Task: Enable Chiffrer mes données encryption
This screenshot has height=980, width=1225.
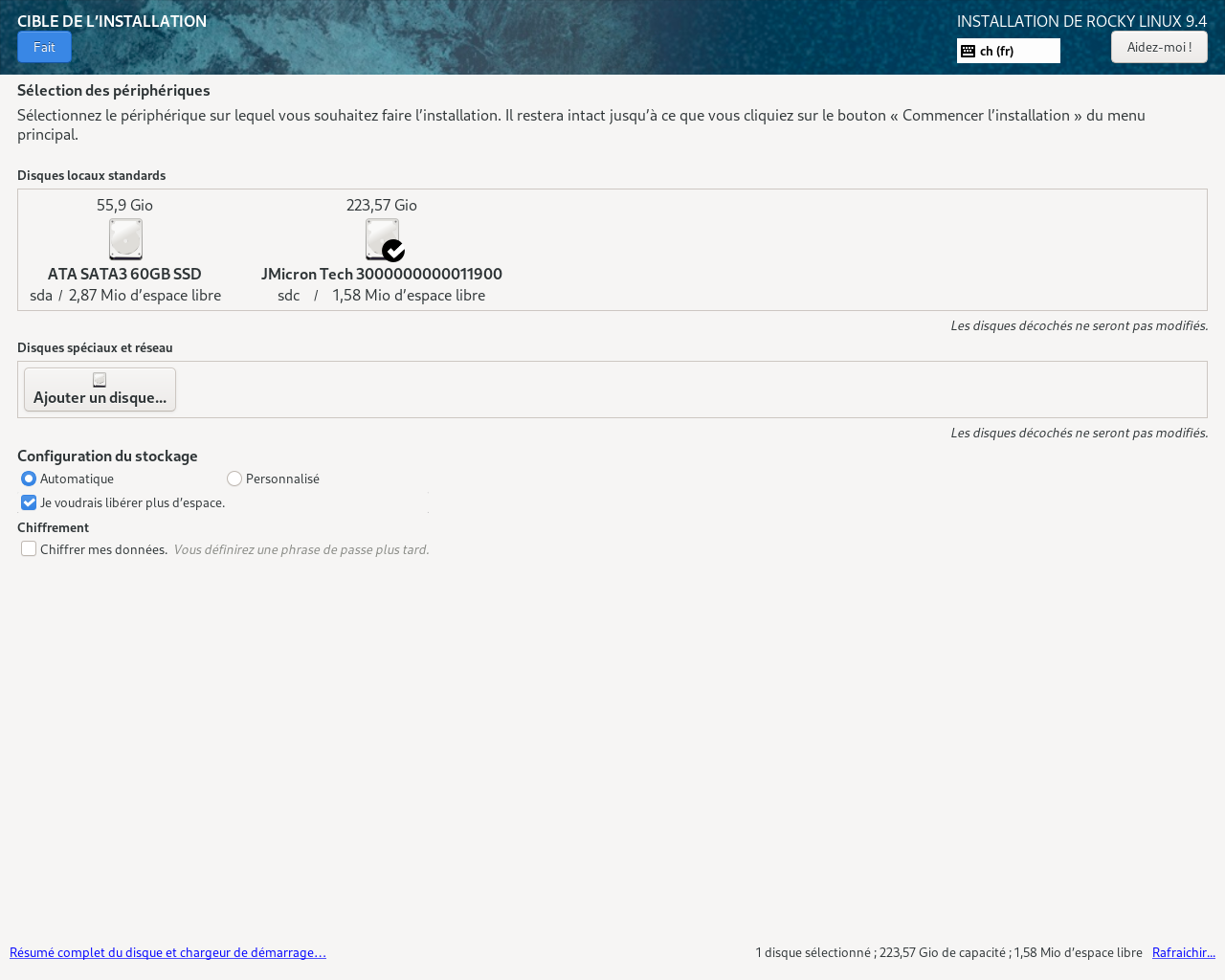Action: 29,549
